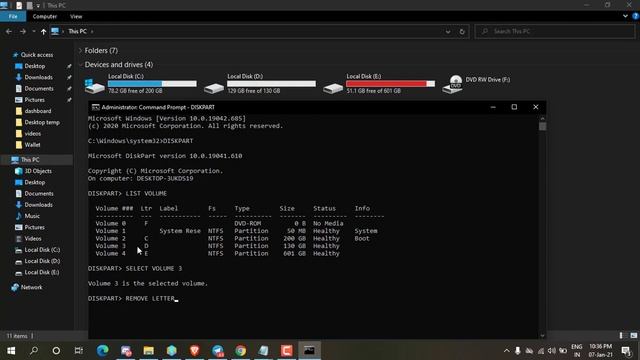Open the View ribbon tab

(x=76, y=16)
